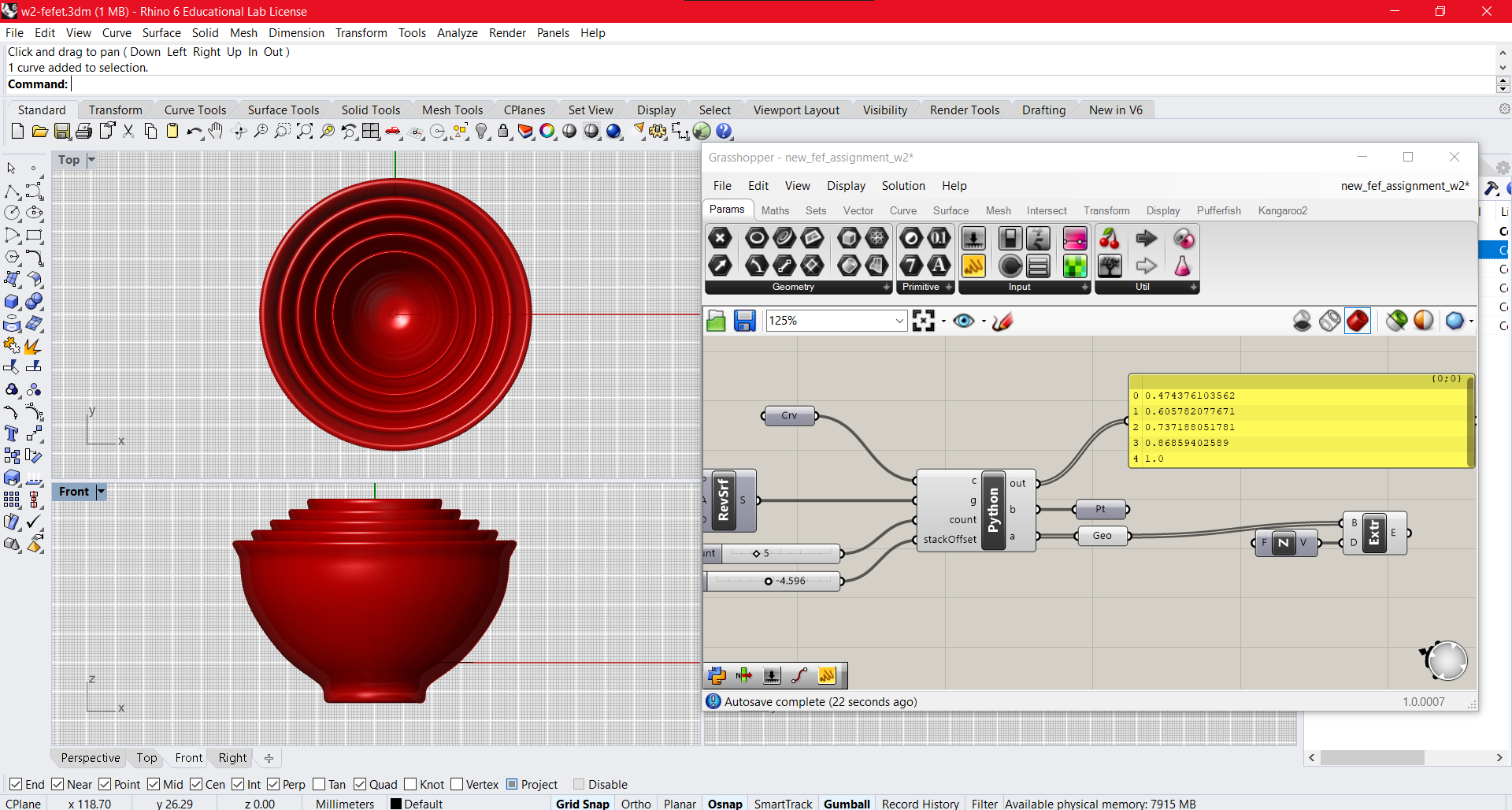The width and height of the screenshot is (1512, 810).
Task: Open the Solution menu in Grasshopper
Action: click(x=902, y=186)
